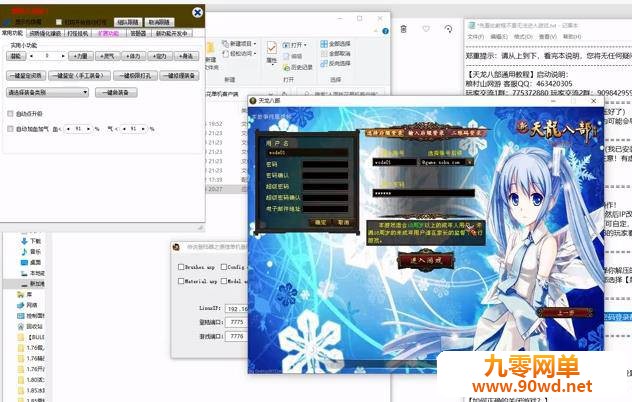Image resolution: width=632 pixels, height=402 pixels.
Task: Click the Properties (属性) checkmark icon
Action: [272, 49]
